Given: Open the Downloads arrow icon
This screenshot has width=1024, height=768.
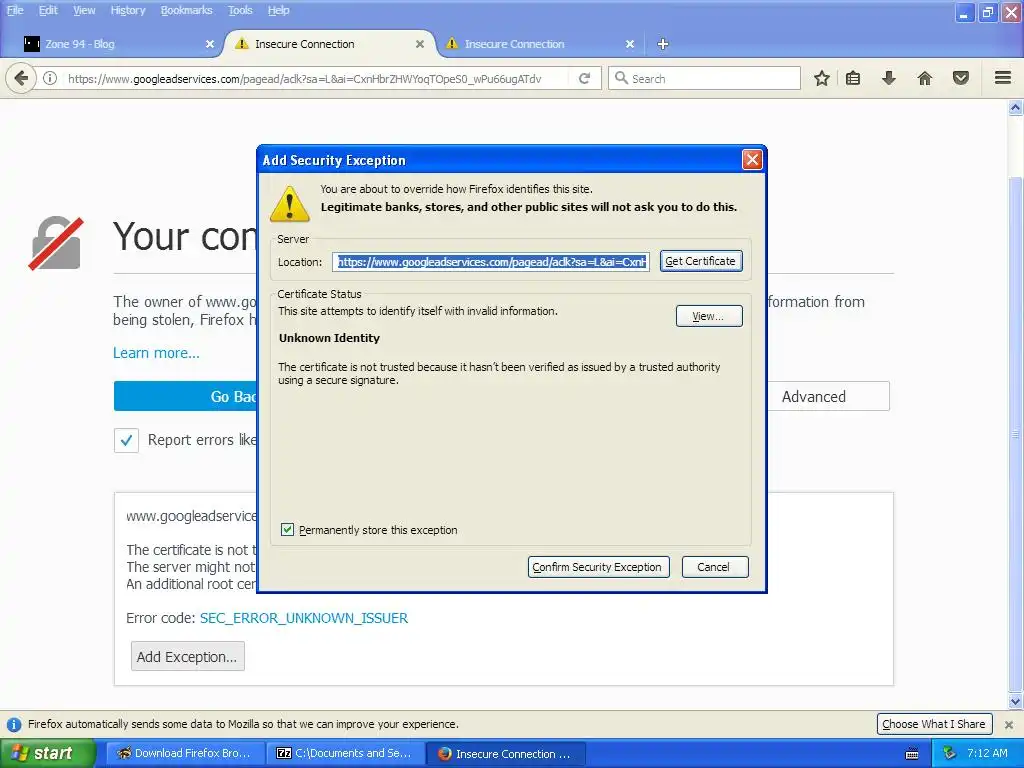Looking at the screenshot, I should 888,78.
